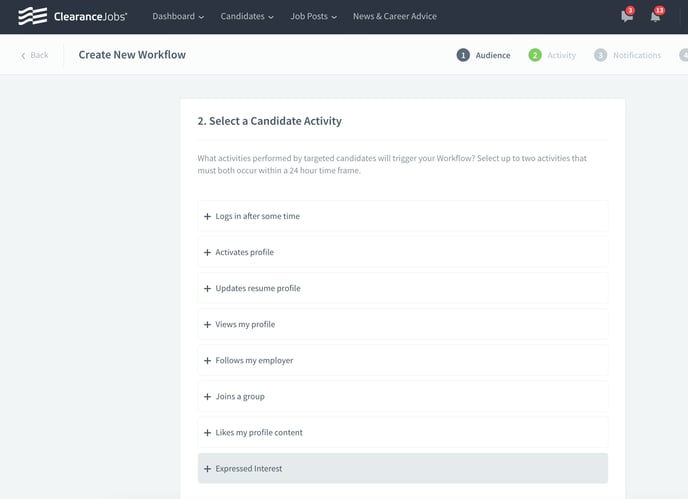Viewport: 688px width, 499px height.
Task: Choose Likes my profile content activity
Action: (403, 433)
